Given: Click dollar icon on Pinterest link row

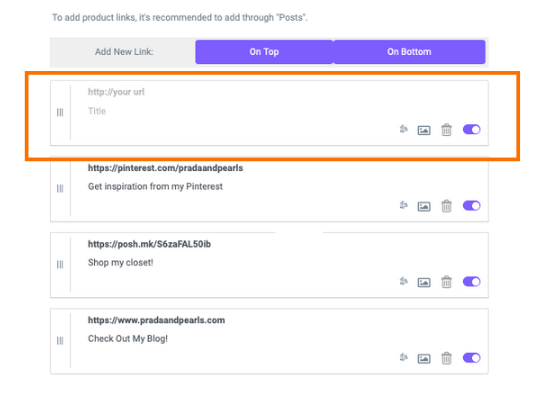Looking at the screenshot, I should click(403, 205).
